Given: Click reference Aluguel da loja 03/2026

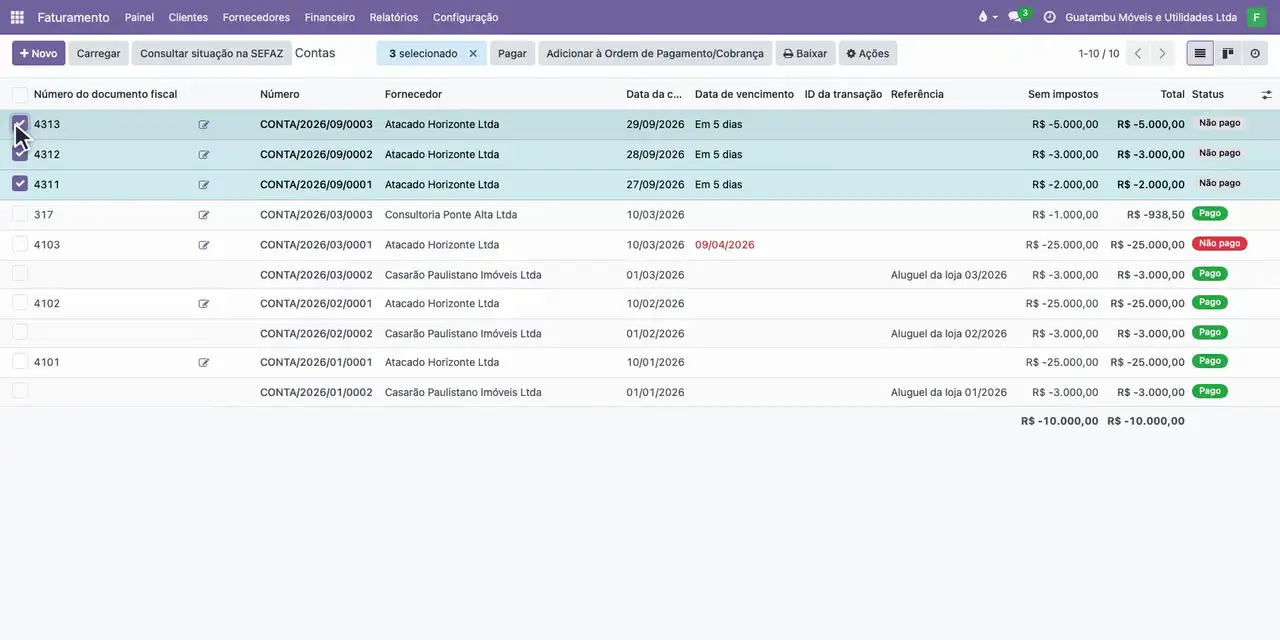Looking at the screenshot, I should [x=949, y=274].
